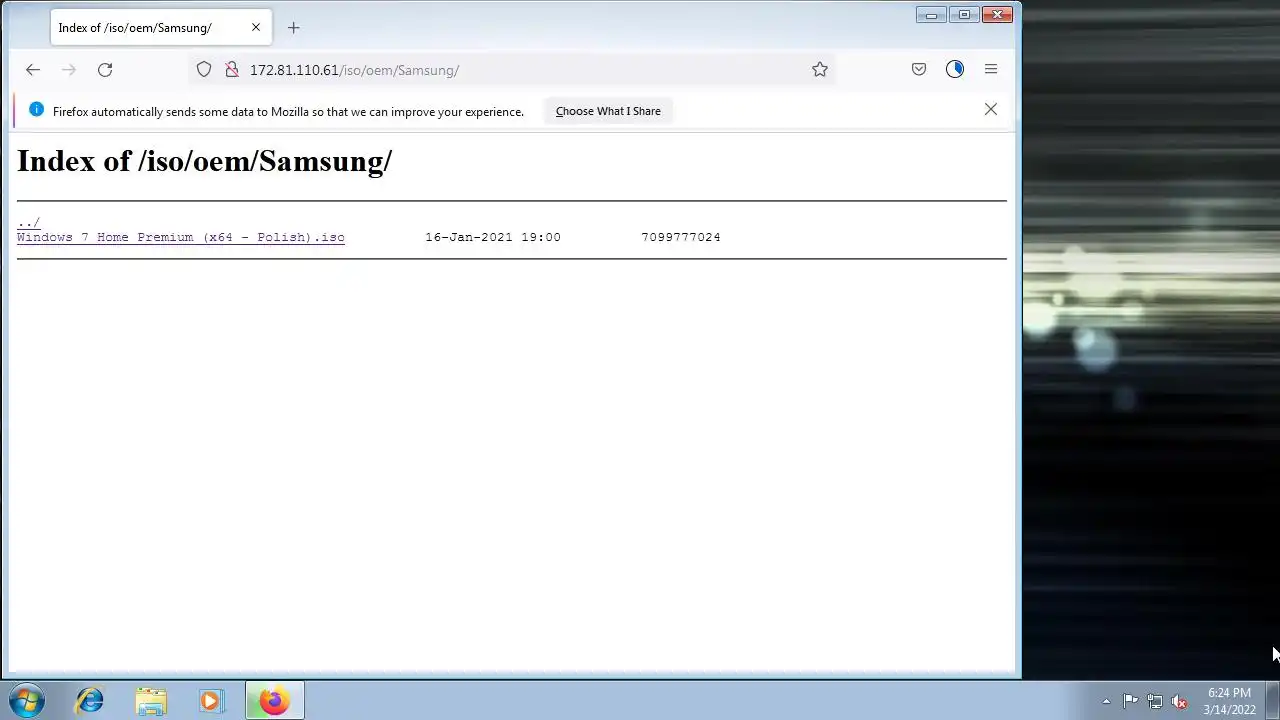Click the muted volume speaker icon

pyautogui.click(x=1179, y=701)
